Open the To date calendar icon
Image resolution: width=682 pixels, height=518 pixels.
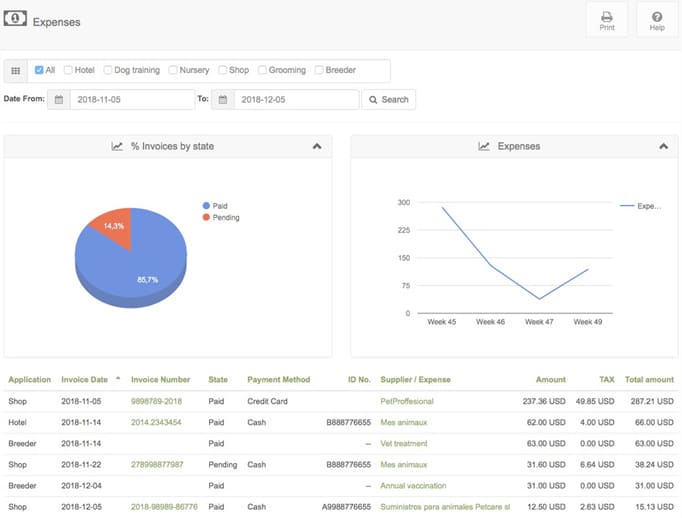[223, 100]
